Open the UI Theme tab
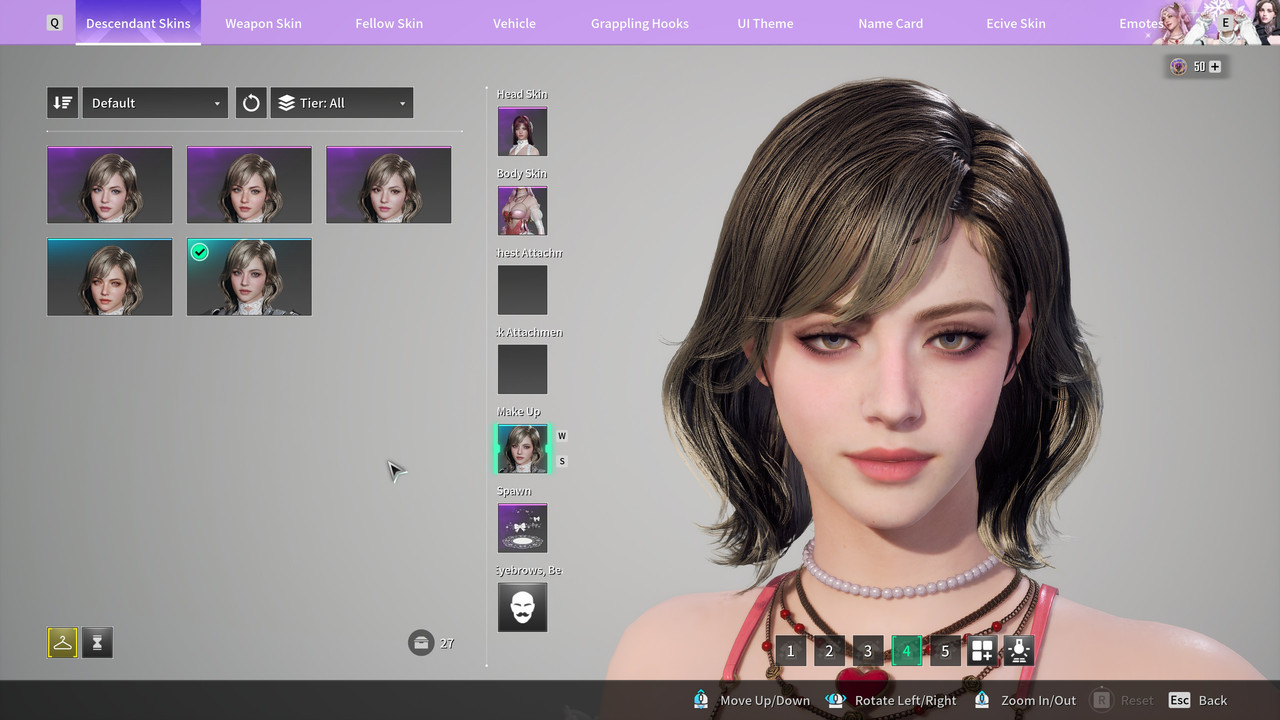Image resolution: width=1280 pixels, height=720 pixels. click(765, 23)
